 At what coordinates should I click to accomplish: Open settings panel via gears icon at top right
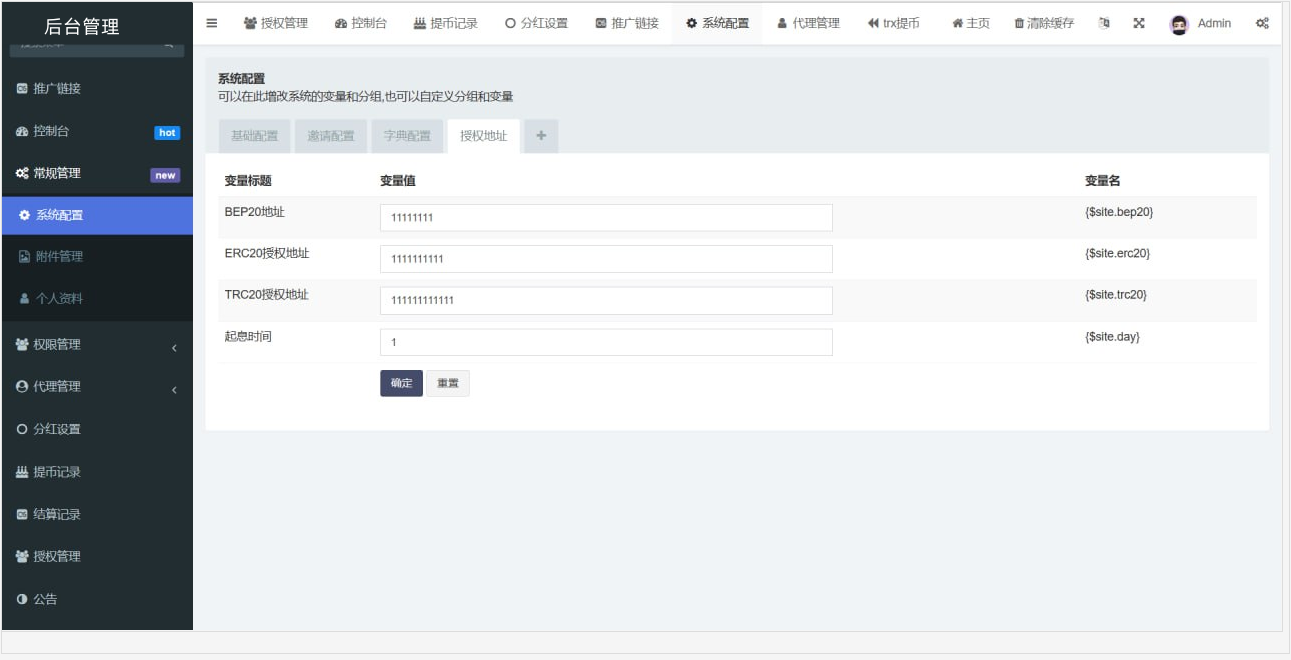pyautogui.click(x=1263, y=23)
